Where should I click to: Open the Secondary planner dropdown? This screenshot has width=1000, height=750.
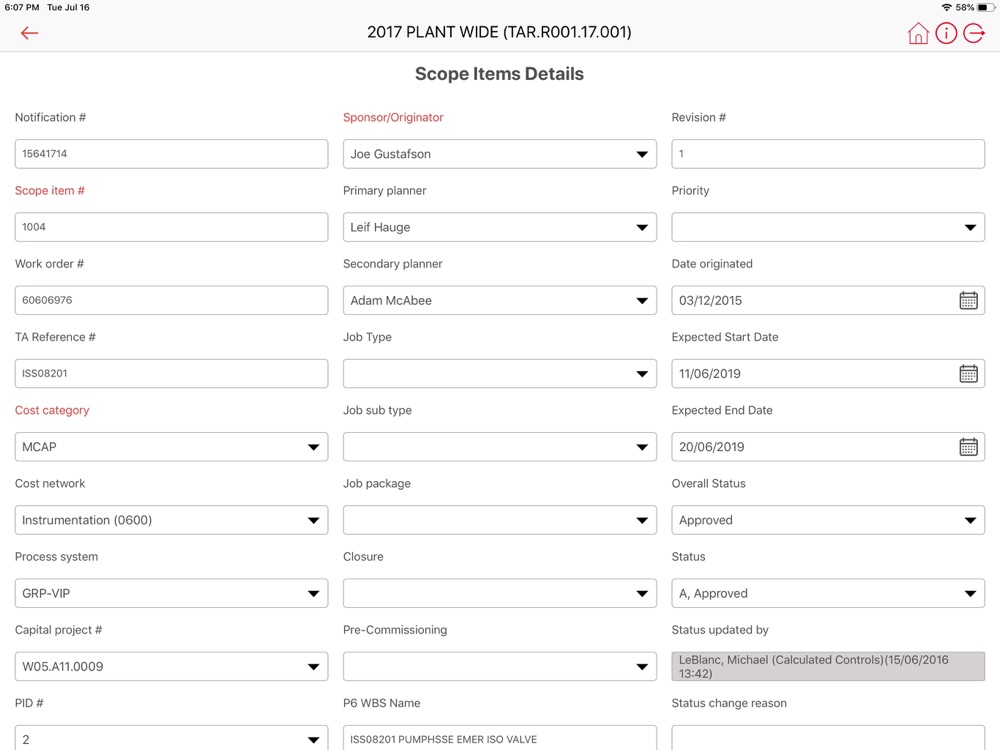point(499,300)
